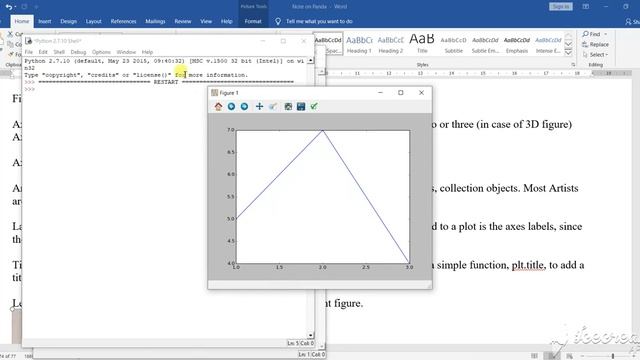Viewport: 640px width, 360px height.
Task: Open the View tab in Word
Action: [206, 21]
